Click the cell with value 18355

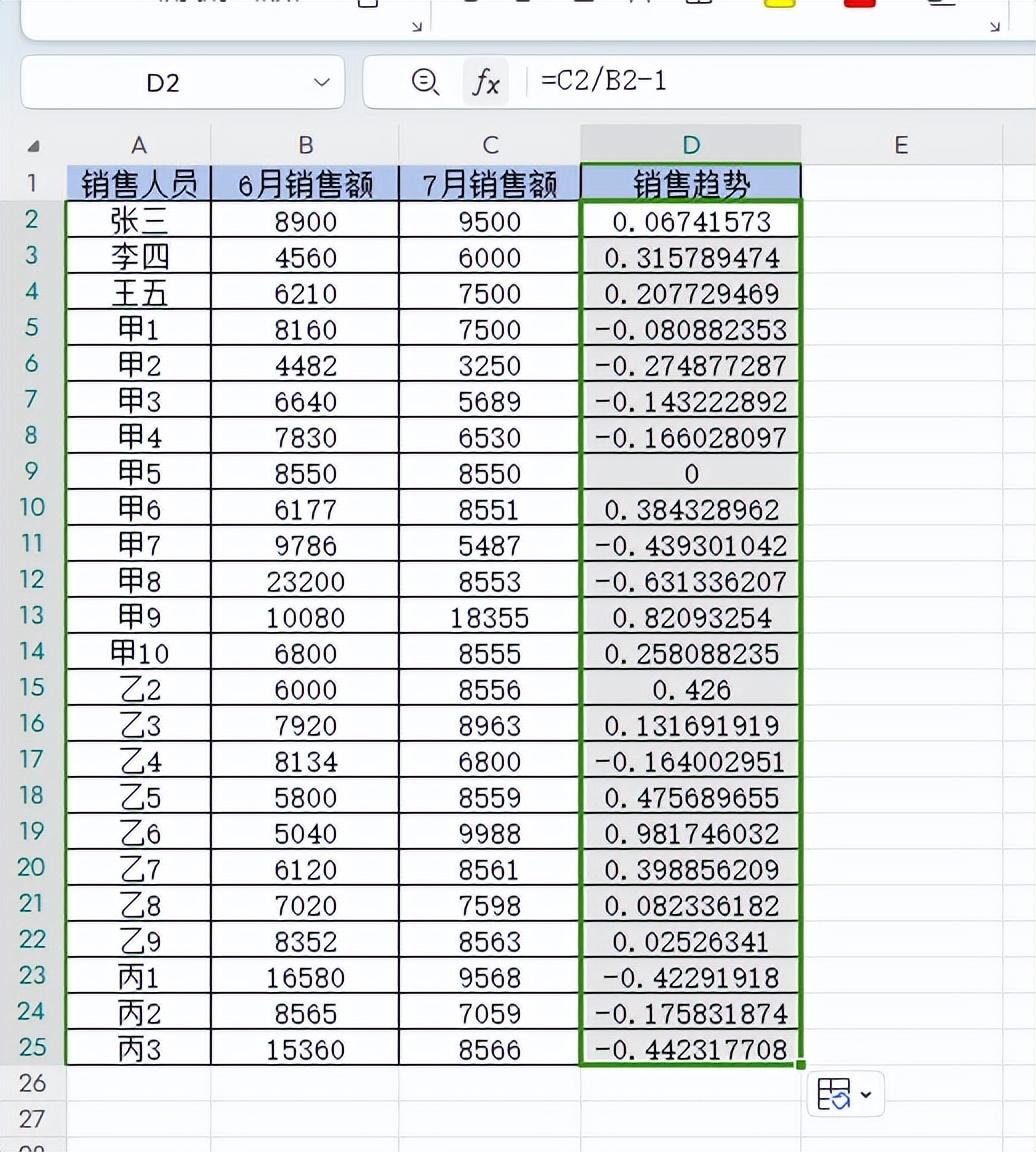coord(489,616)
